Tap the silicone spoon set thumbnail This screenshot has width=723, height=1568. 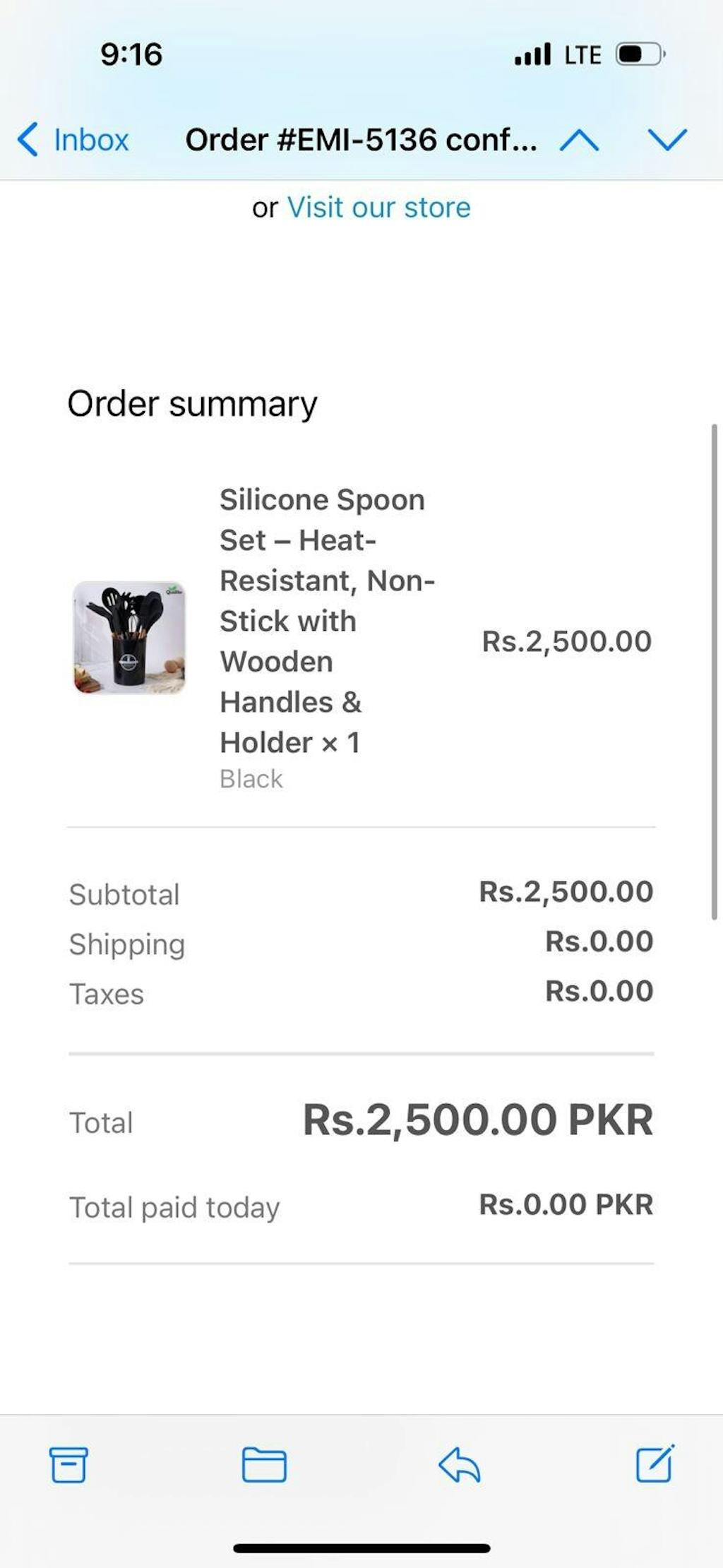coord(129,638)
